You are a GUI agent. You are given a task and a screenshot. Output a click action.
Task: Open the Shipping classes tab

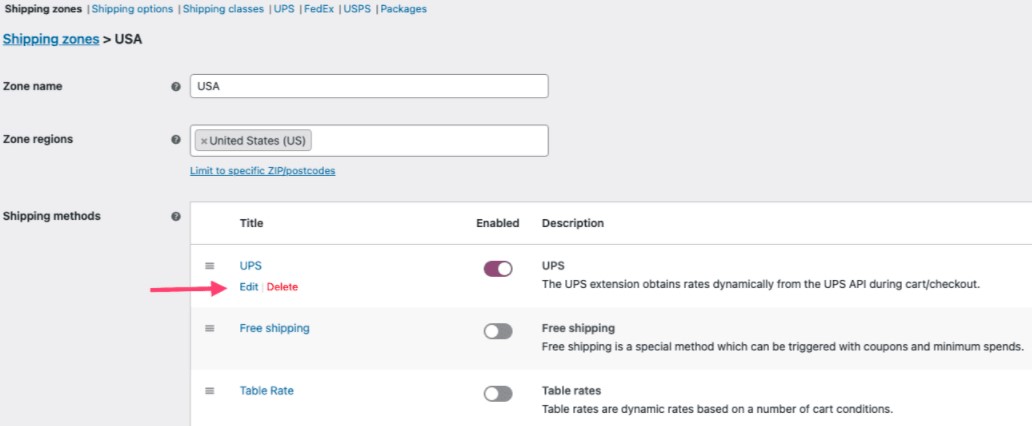point(223,9)
